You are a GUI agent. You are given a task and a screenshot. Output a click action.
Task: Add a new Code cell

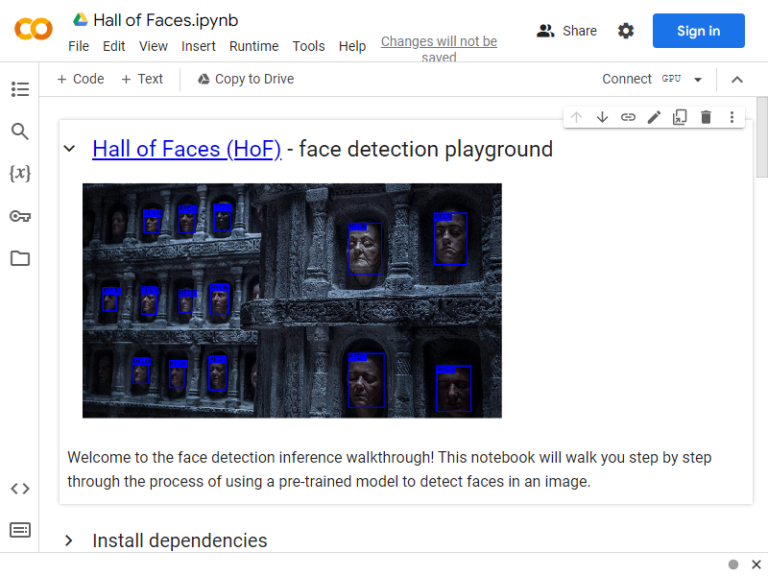[x=81, y=79]
